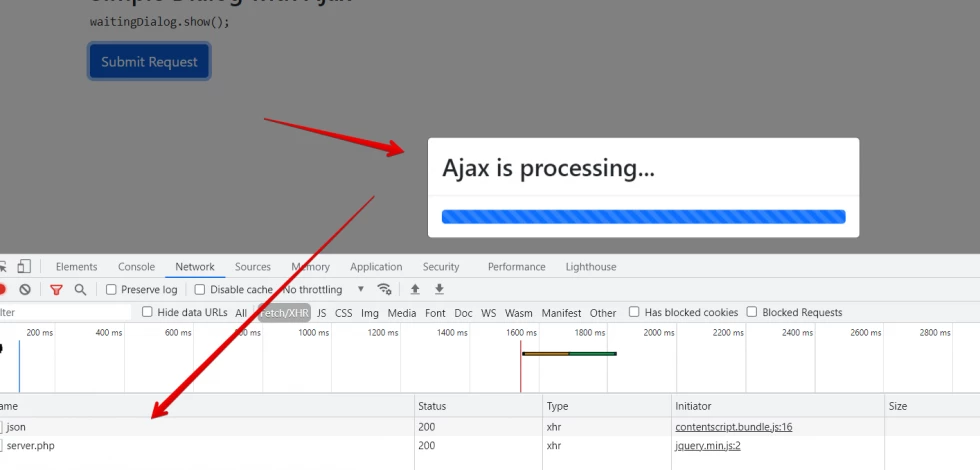Image resolution: width=980 pixels, height=470 pixels.
Task: Check Has blocked cookies
Action: (634, 312)
